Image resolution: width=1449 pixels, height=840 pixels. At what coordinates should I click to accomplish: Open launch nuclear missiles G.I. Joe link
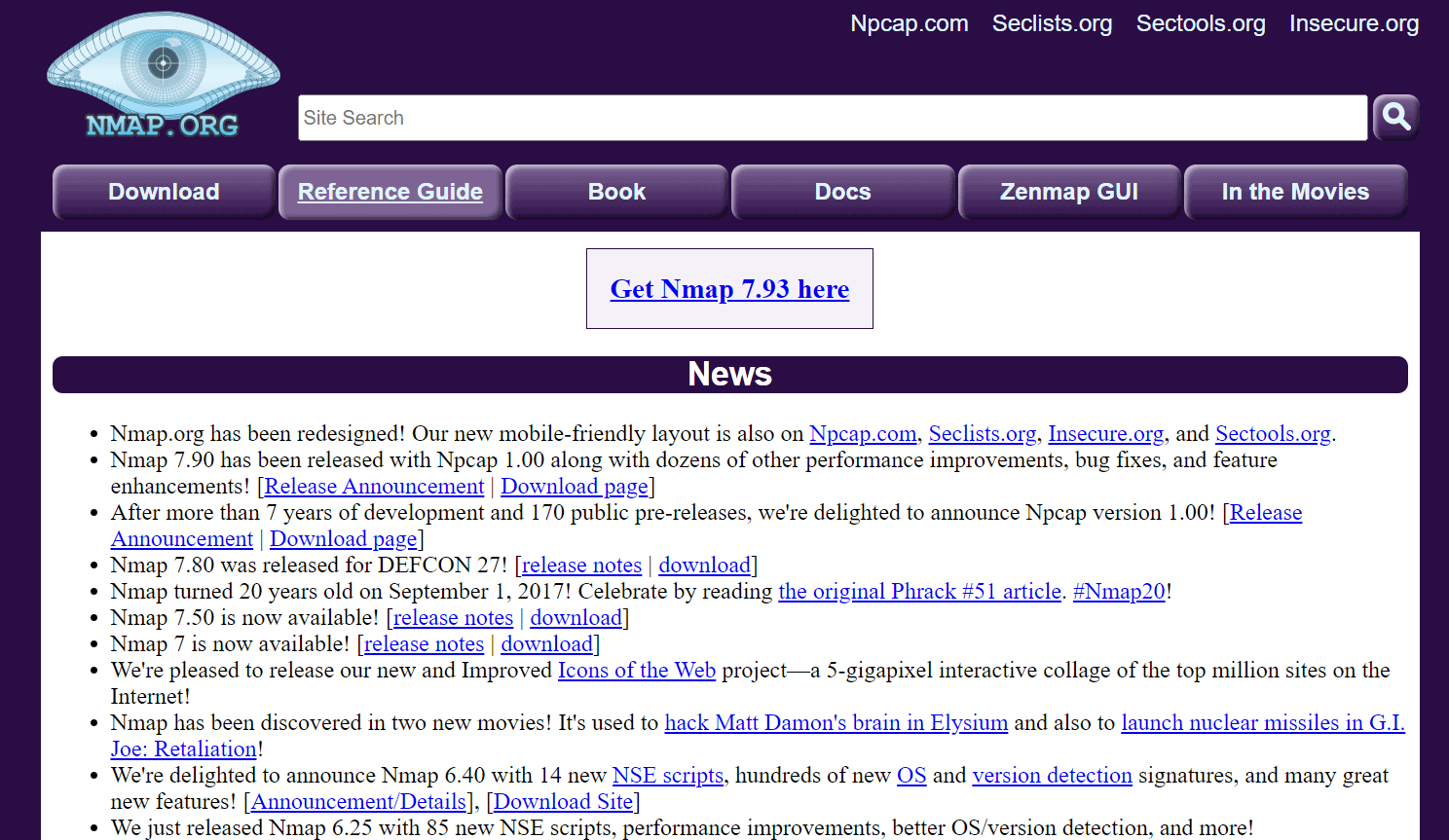(x=1263, y=722)
